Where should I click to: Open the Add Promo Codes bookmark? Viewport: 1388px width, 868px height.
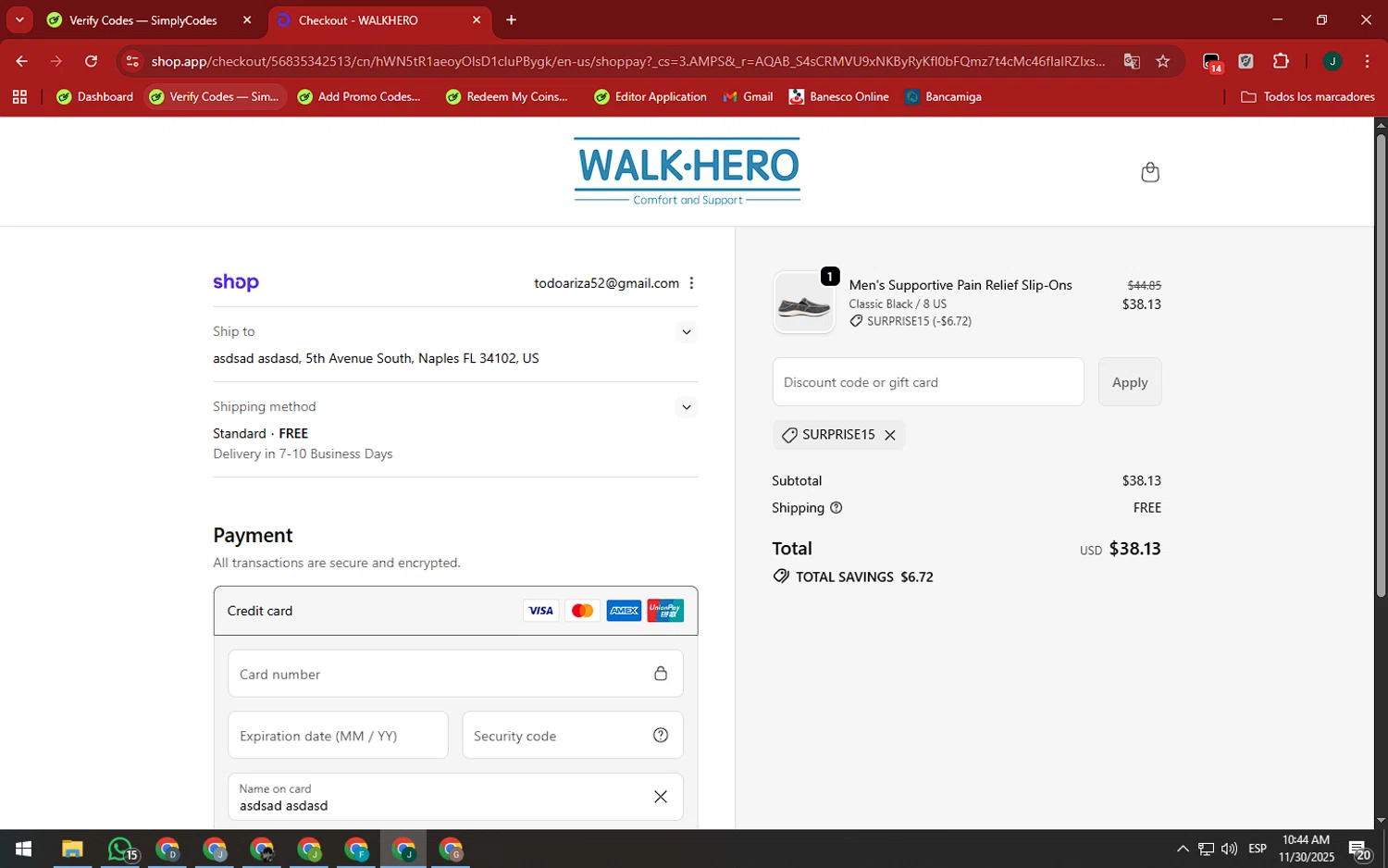coord(359,97)
